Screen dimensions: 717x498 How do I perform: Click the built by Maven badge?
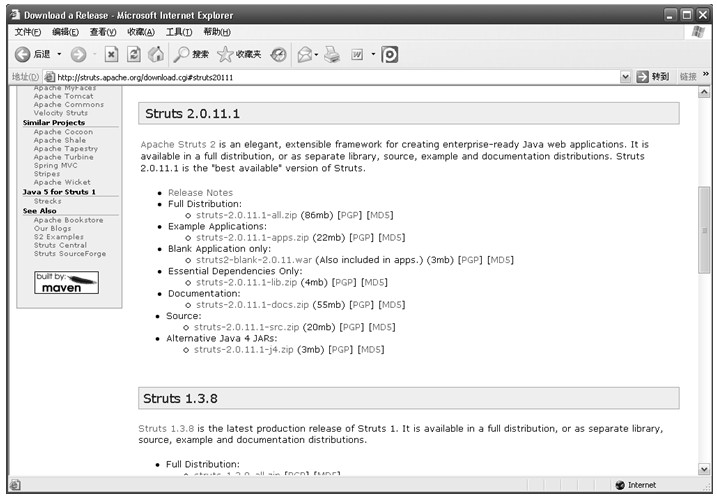66,282
